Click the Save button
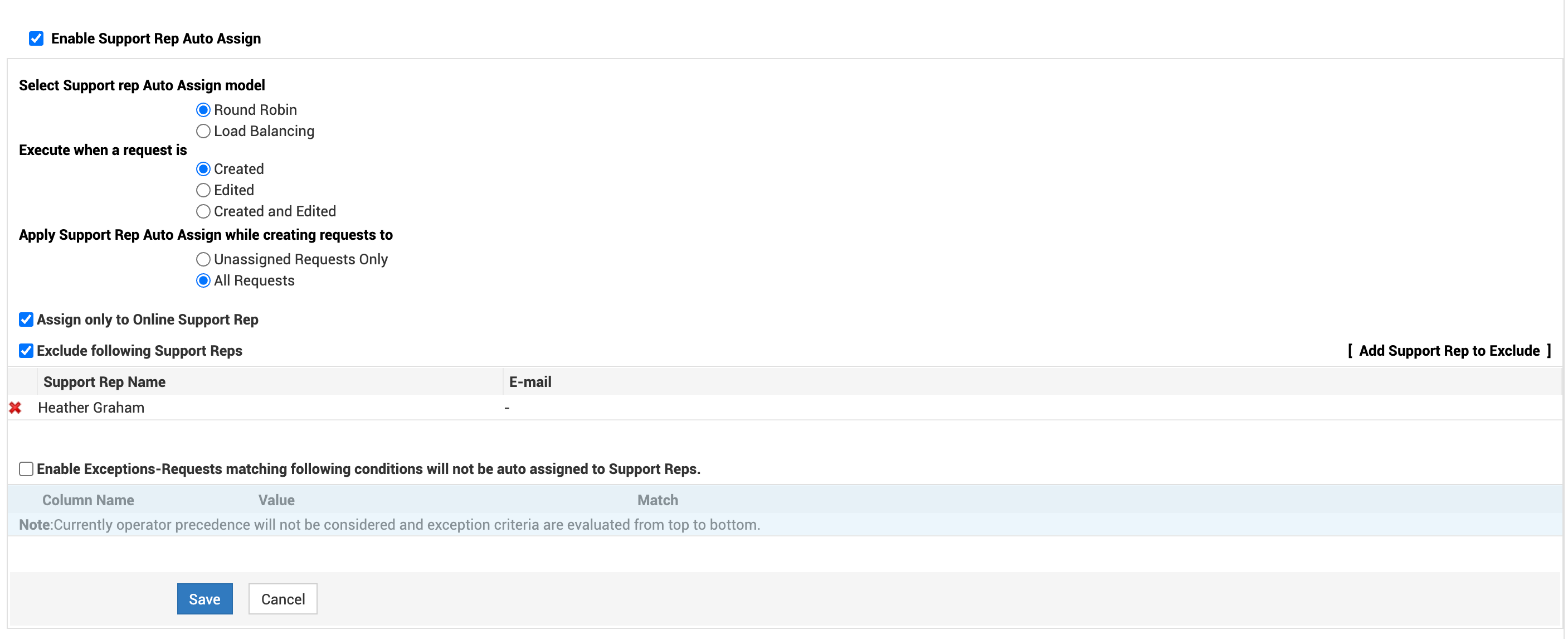Viewport: 1568px width, 639px height. [x=204, y=599]
